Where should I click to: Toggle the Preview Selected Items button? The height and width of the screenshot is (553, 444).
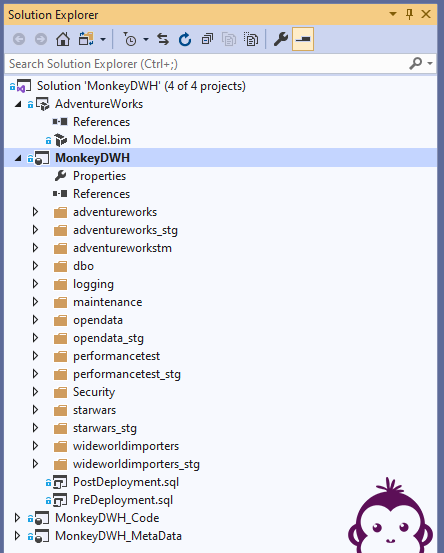[x=303, y=39]
